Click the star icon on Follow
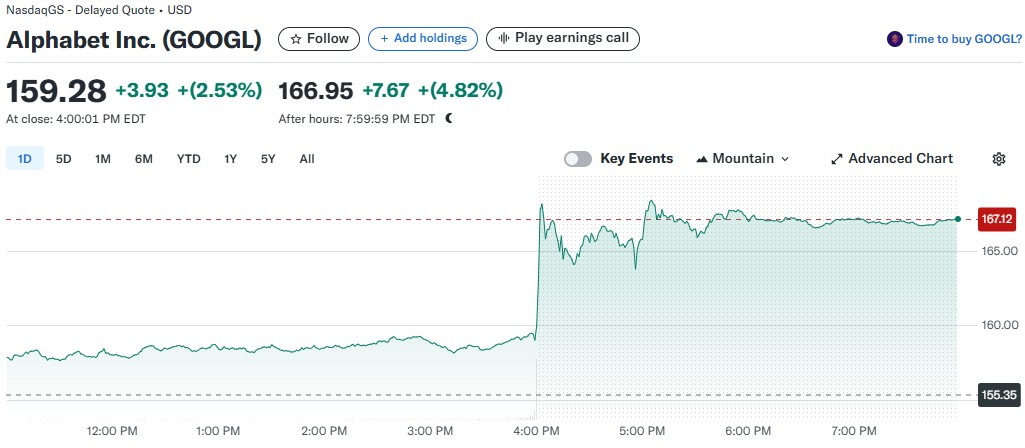 point(296,39)
